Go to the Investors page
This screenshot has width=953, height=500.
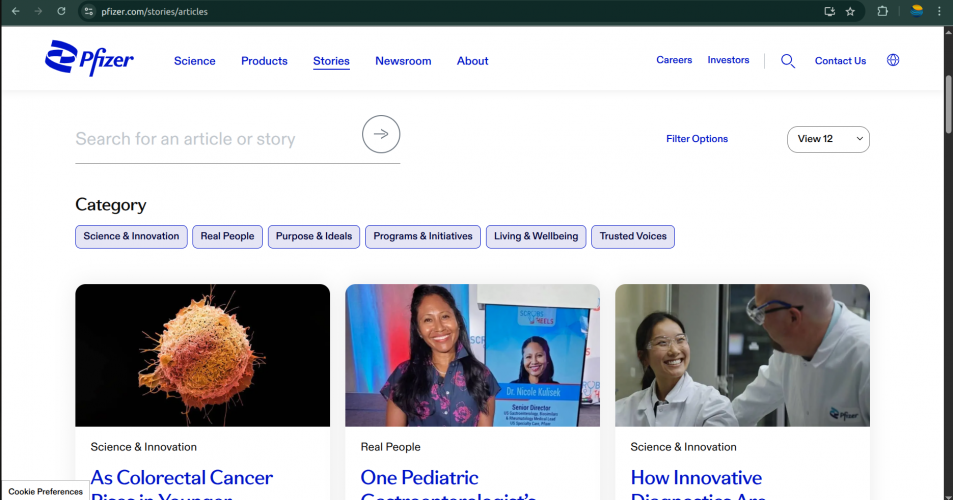[728, 60]
